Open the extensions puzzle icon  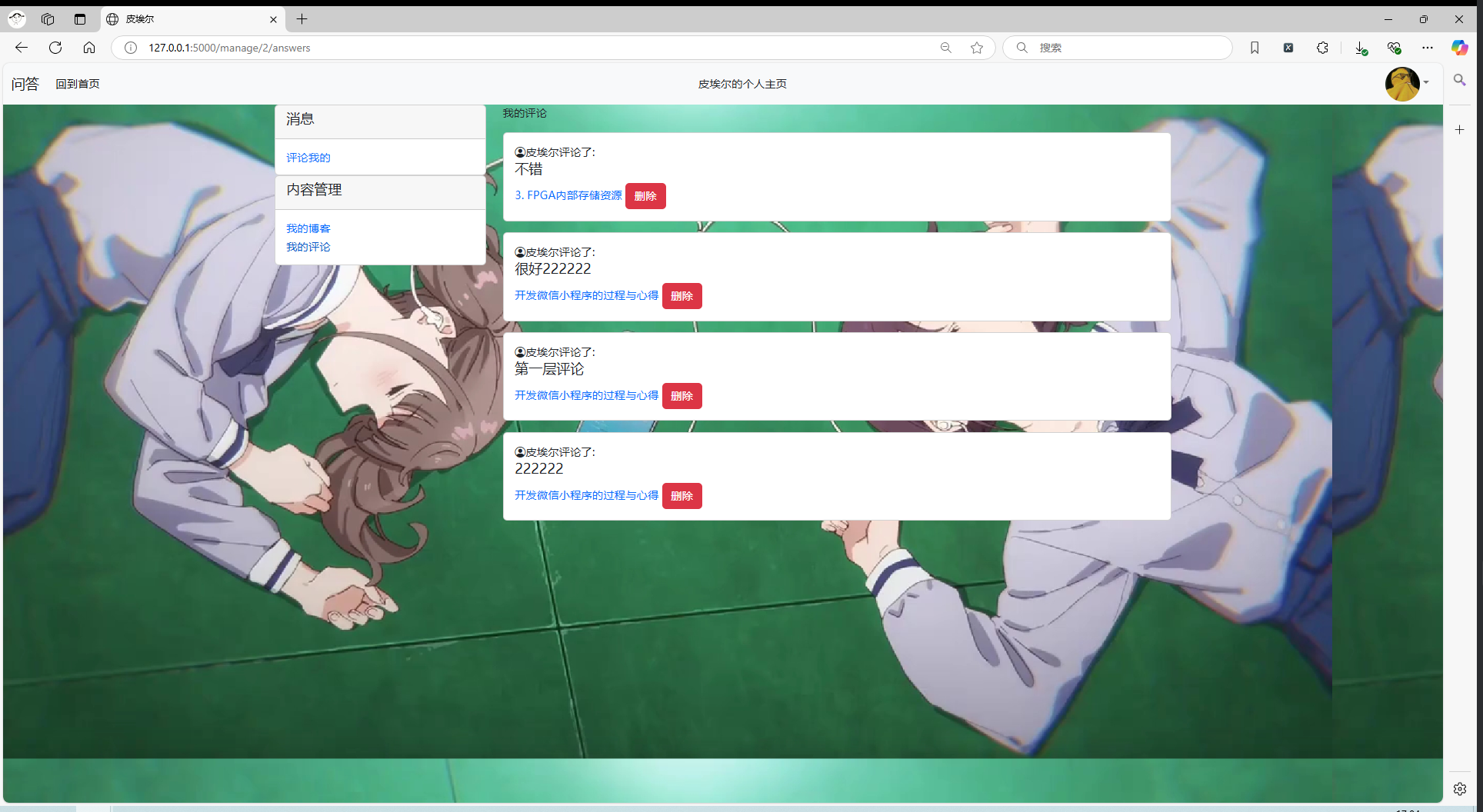pos(1322,48)
